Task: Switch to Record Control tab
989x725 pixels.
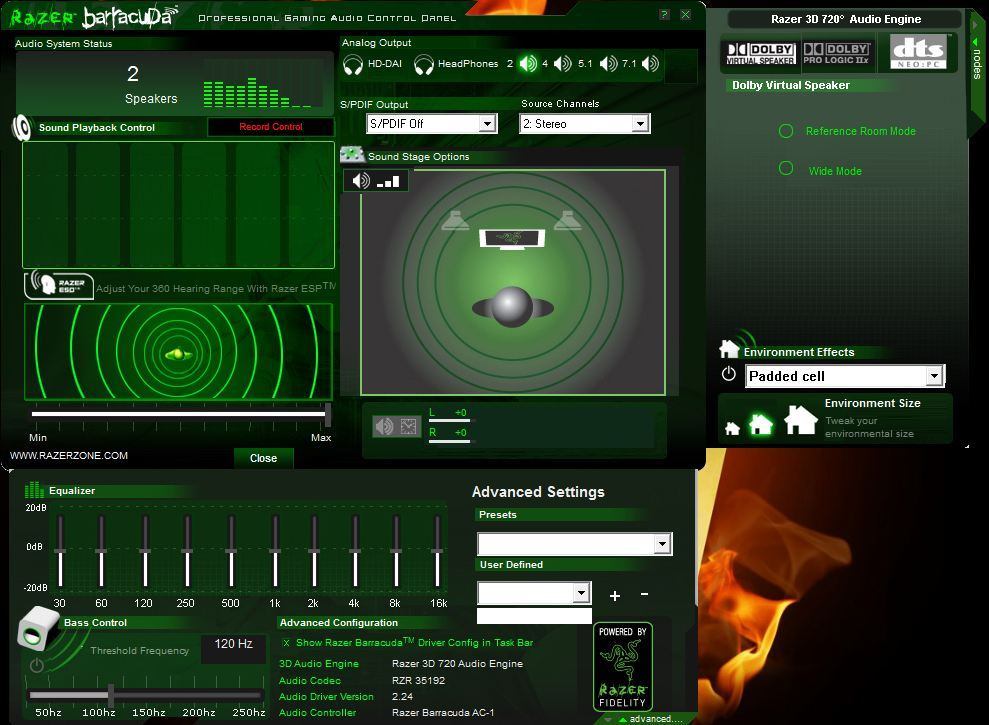Action: [271, 127]
